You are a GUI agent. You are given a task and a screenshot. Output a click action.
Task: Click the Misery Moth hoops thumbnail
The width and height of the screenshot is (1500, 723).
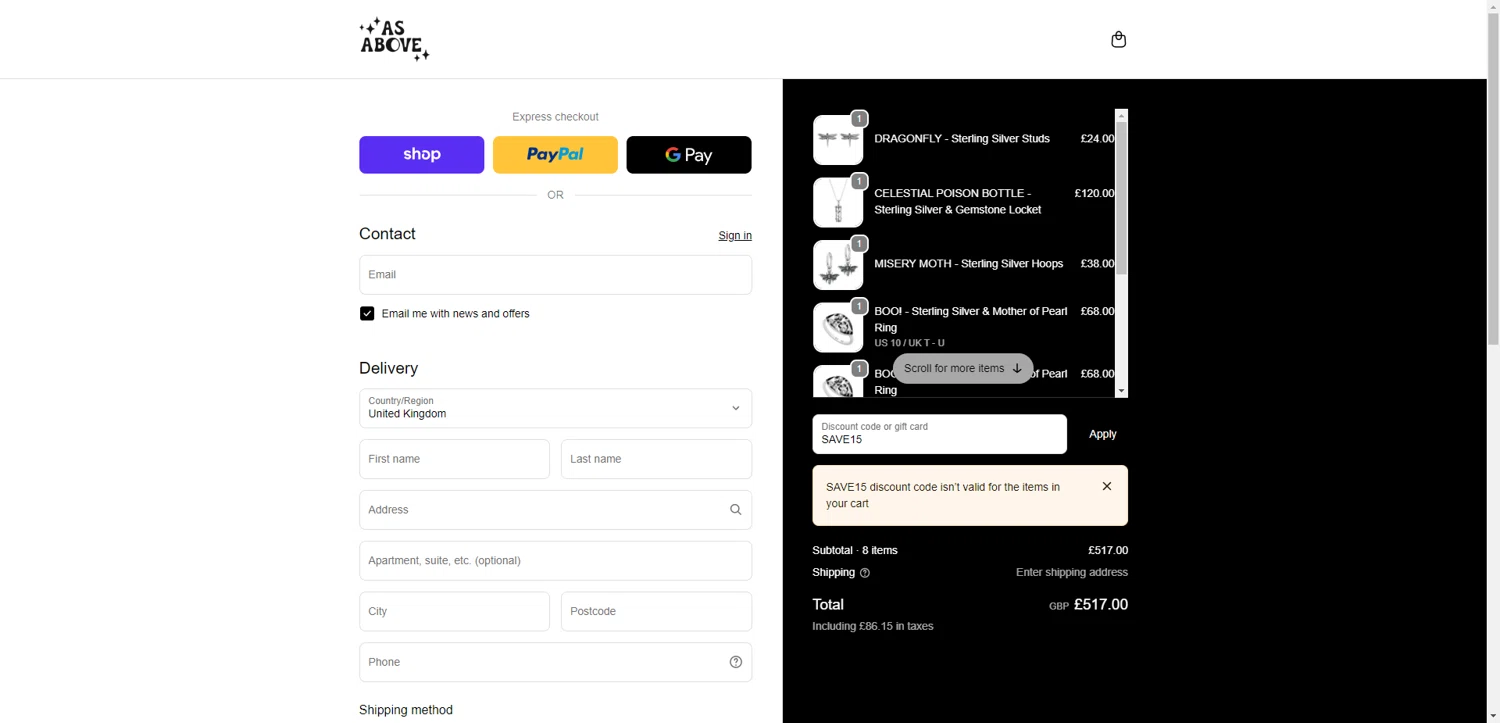tap(838, 265)
